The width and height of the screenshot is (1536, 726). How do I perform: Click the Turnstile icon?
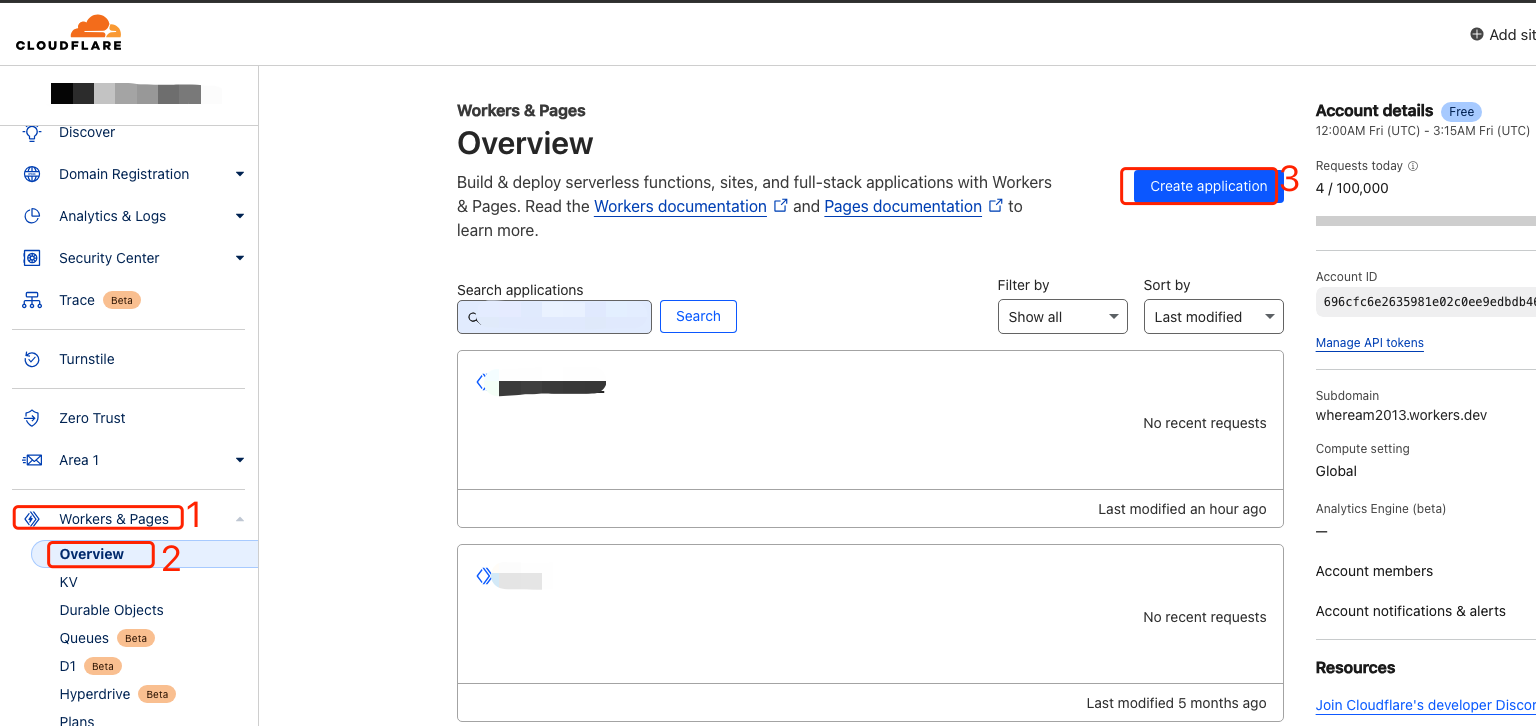click(x=32, y=359)
